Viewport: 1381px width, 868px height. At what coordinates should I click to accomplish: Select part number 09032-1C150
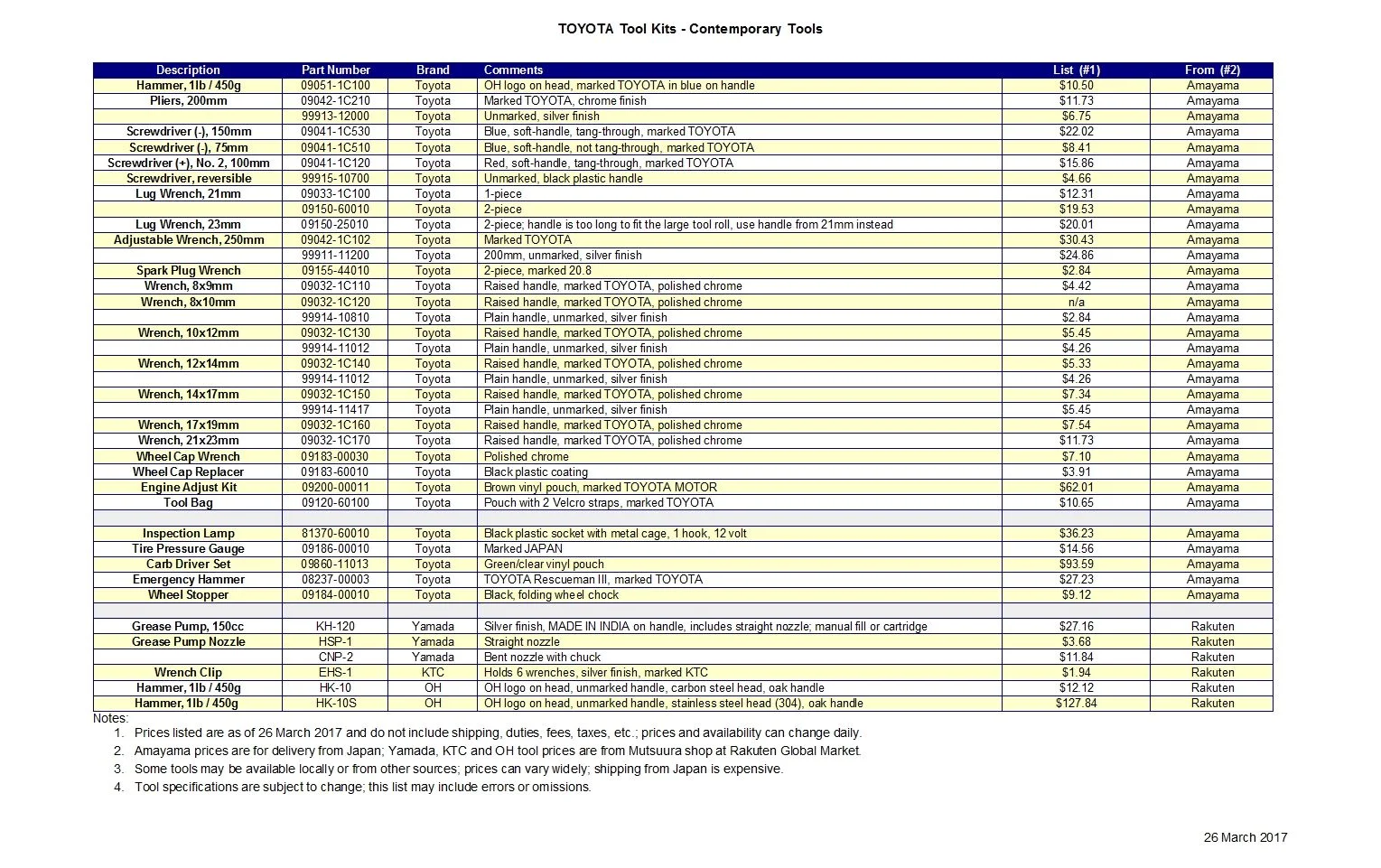(335, 394)
